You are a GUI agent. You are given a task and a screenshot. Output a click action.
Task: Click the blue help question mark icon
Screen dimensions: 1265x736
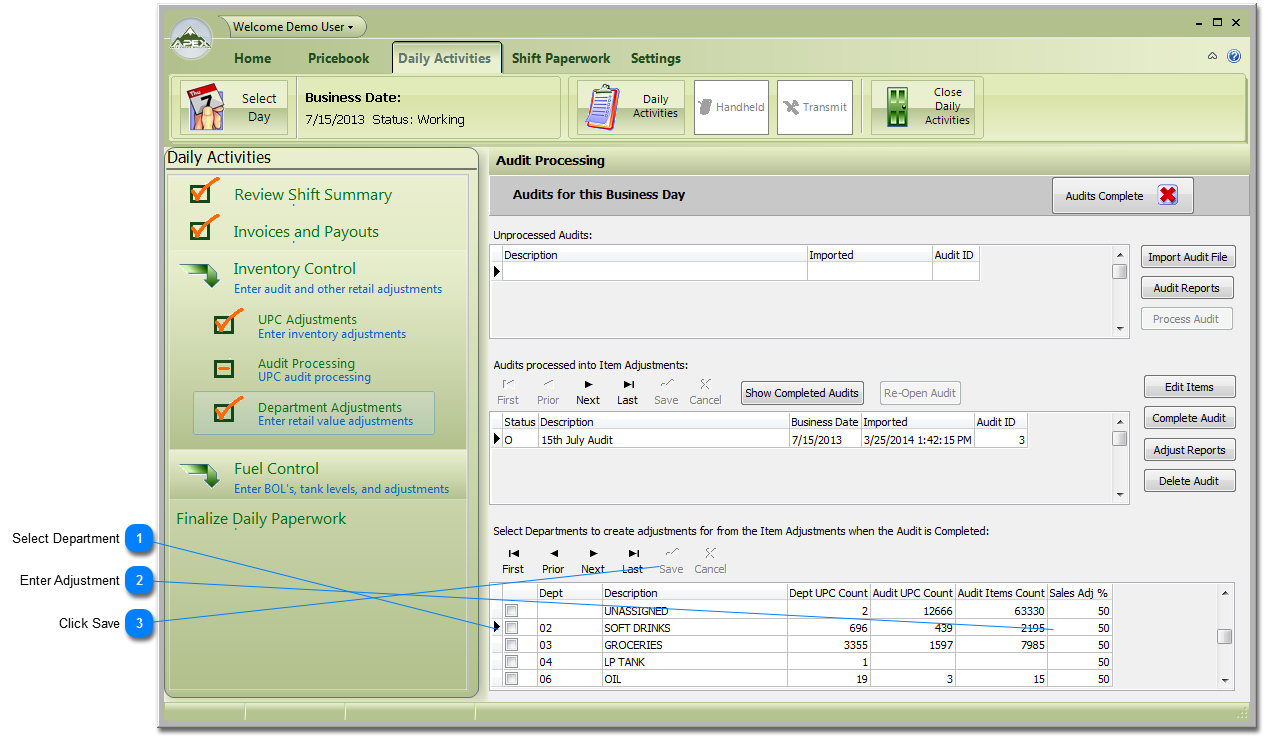[x=1234, y=57]
